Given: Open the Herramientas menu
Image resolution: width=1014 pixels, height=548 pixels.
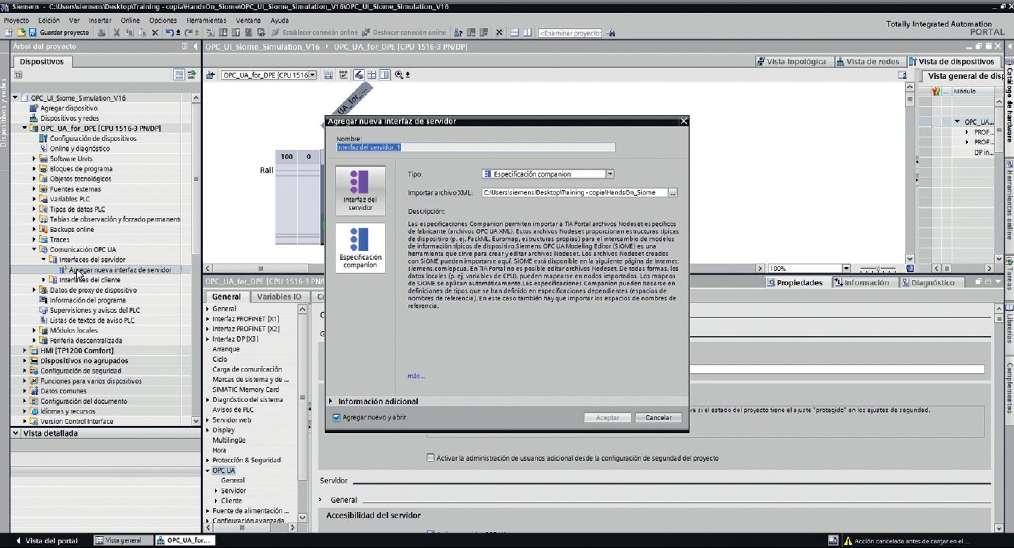Looking at the screenshot, I should (x=206, y=20).
